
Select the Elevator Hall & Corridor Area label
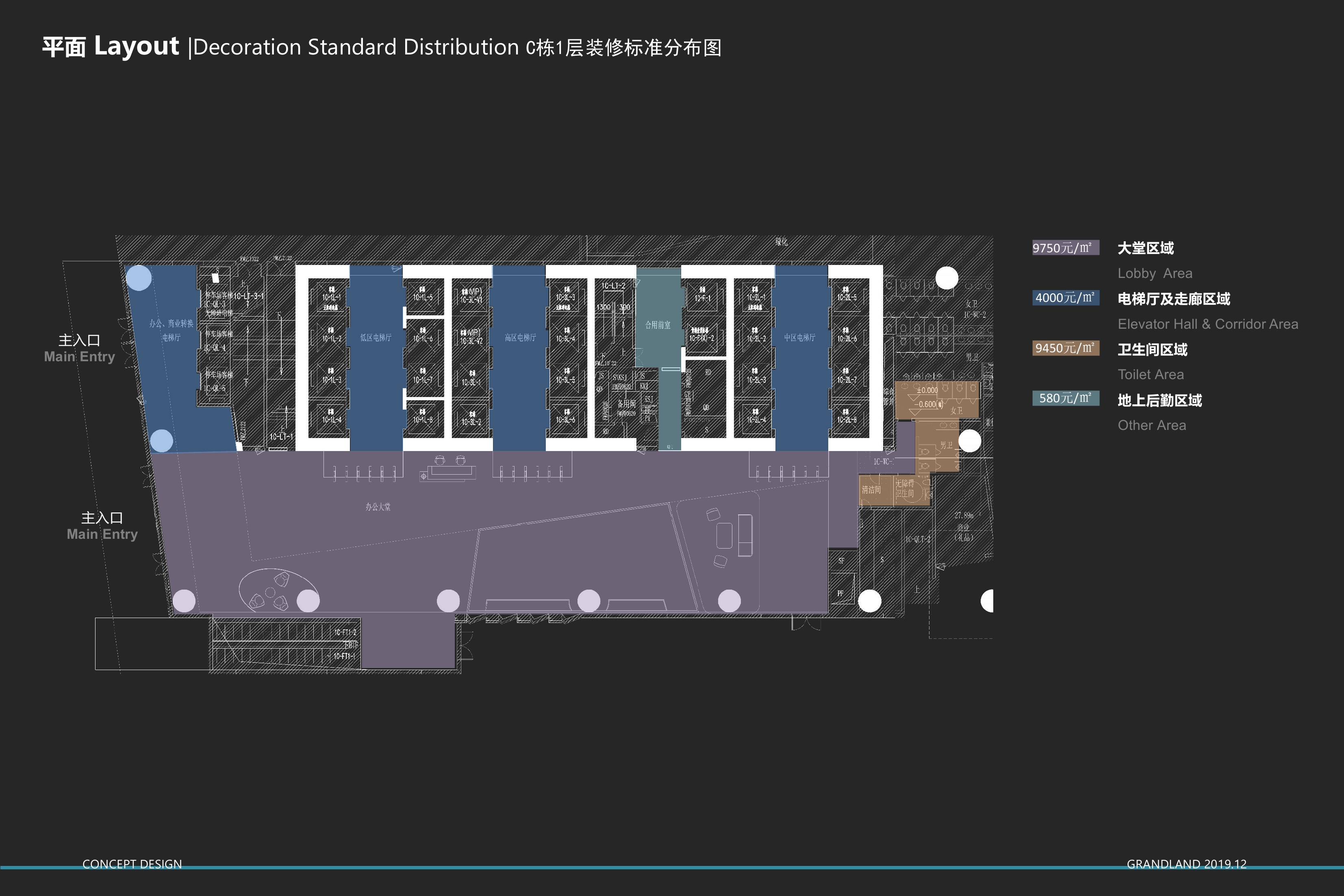coord(1207,324)
